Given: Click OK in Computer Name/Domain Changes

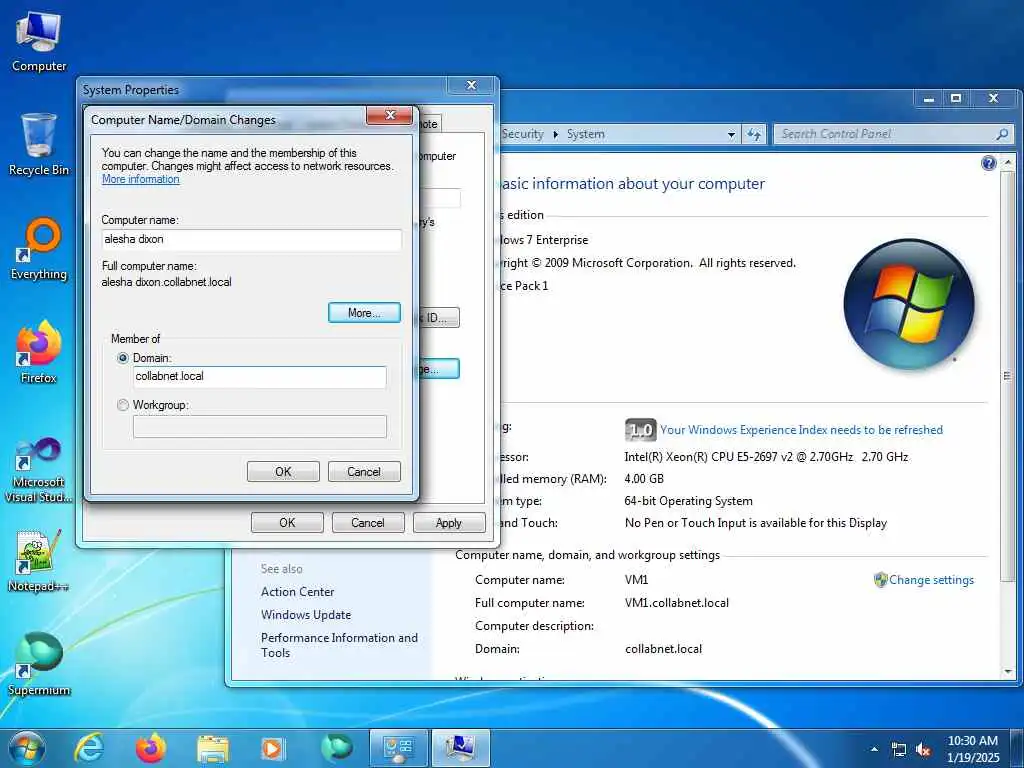Looking at the screenshot, I should coord(283,472).
